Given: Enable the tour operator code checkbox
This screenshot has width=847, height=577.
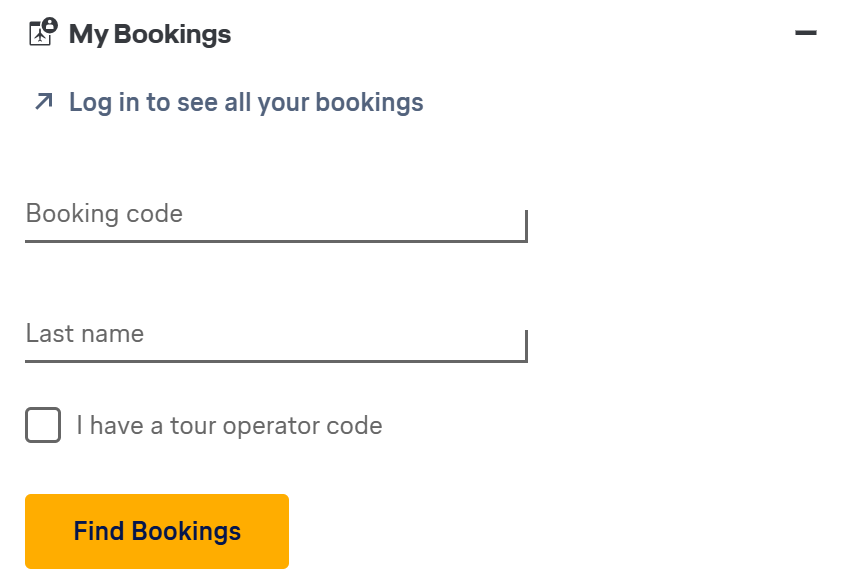Looking at the screenshot, I should (x=43, y=425).
